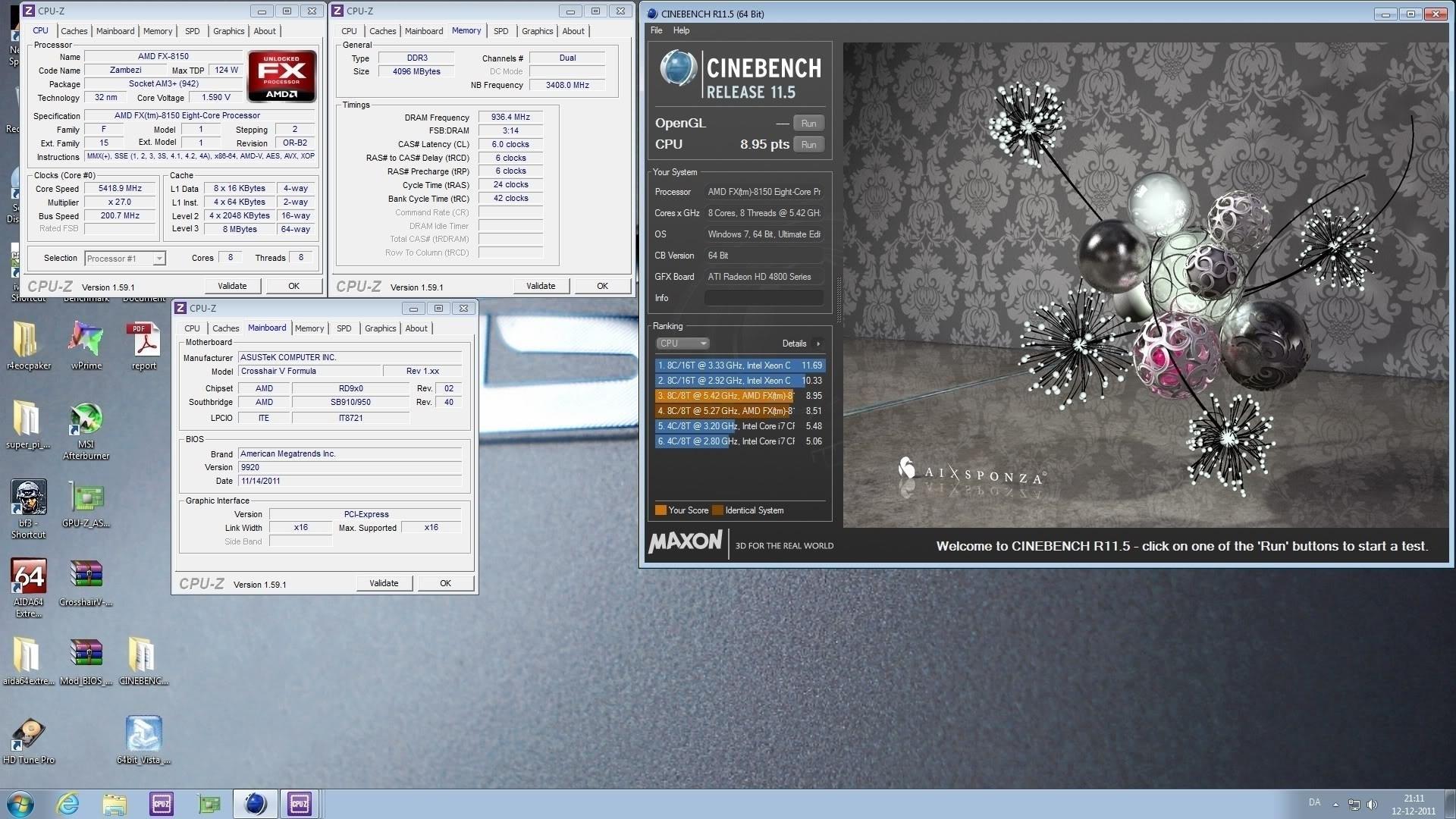Viewport: 1456px width, 819px height.
Task: Run the OpenGL benchmark
Action: pos(808,124)
